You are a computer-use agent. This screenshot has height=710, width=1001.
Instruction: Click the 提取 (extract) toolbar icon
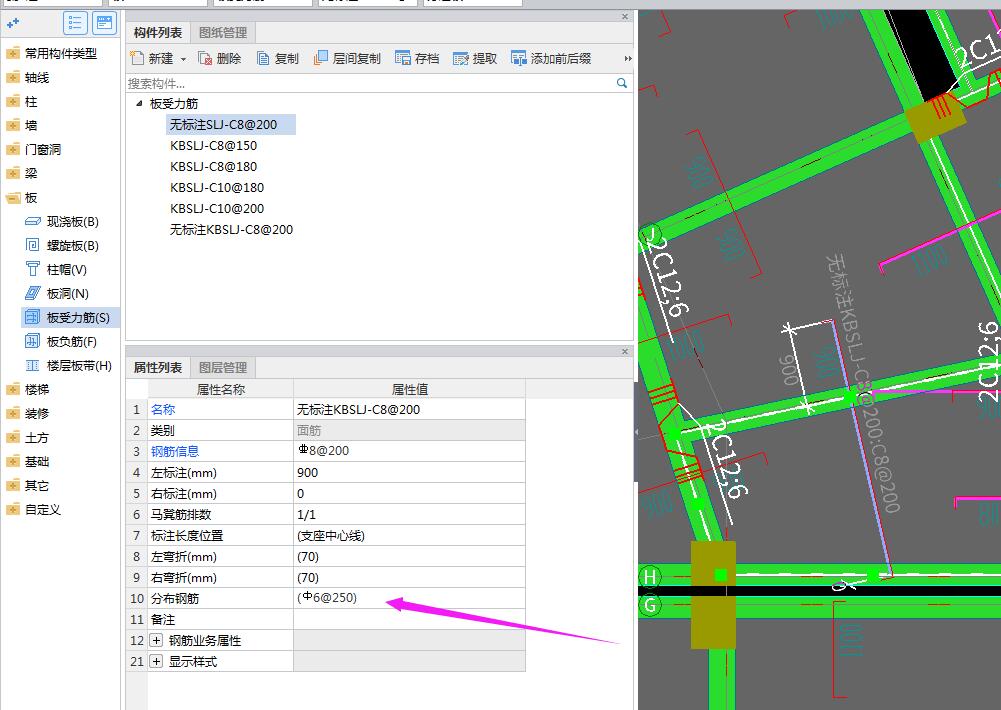click(x=461, y=59)
